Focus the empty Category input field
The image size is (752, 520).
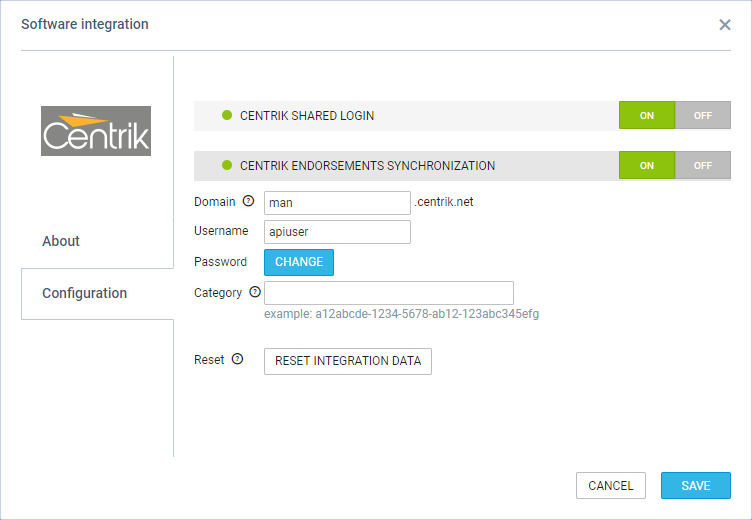tap(389, 293)
